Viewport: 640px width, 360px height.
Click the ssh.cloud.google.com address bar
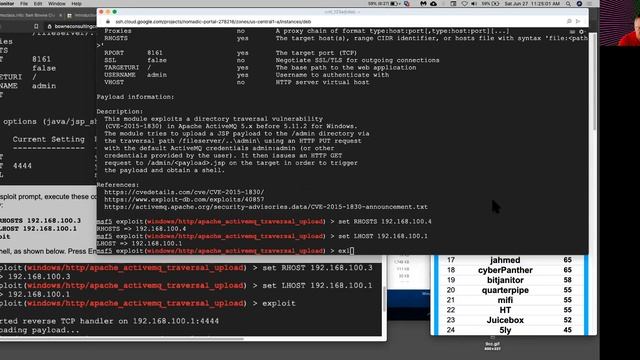coord(213,22)
